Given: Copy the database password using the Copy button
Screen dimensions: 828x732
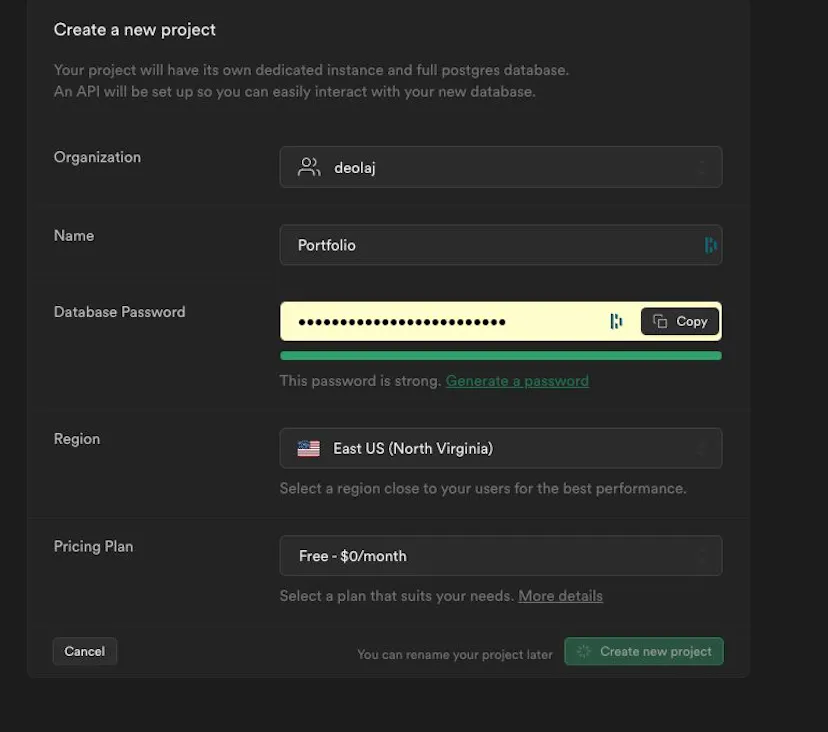Looking at the screenshot, I should (x=679, y=321).
